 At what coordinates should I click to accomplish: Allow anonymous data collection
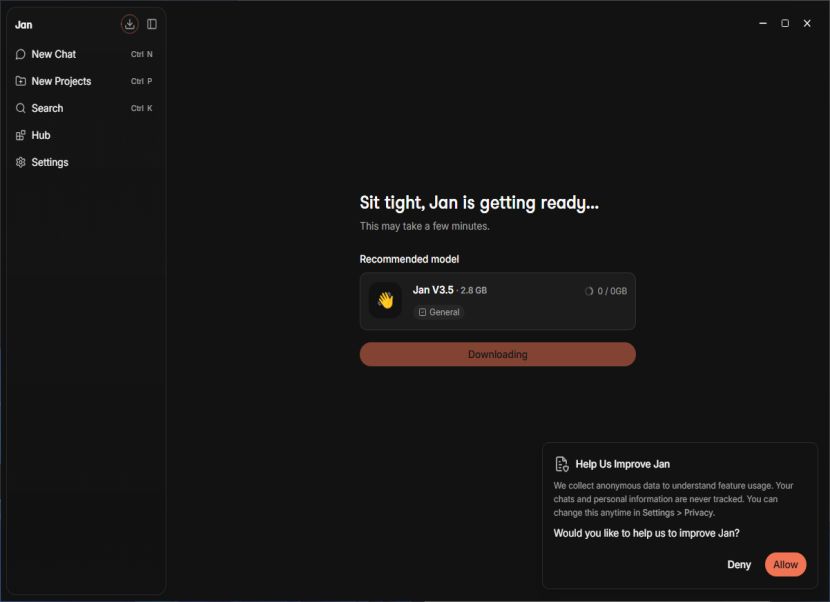click(786, 564)
